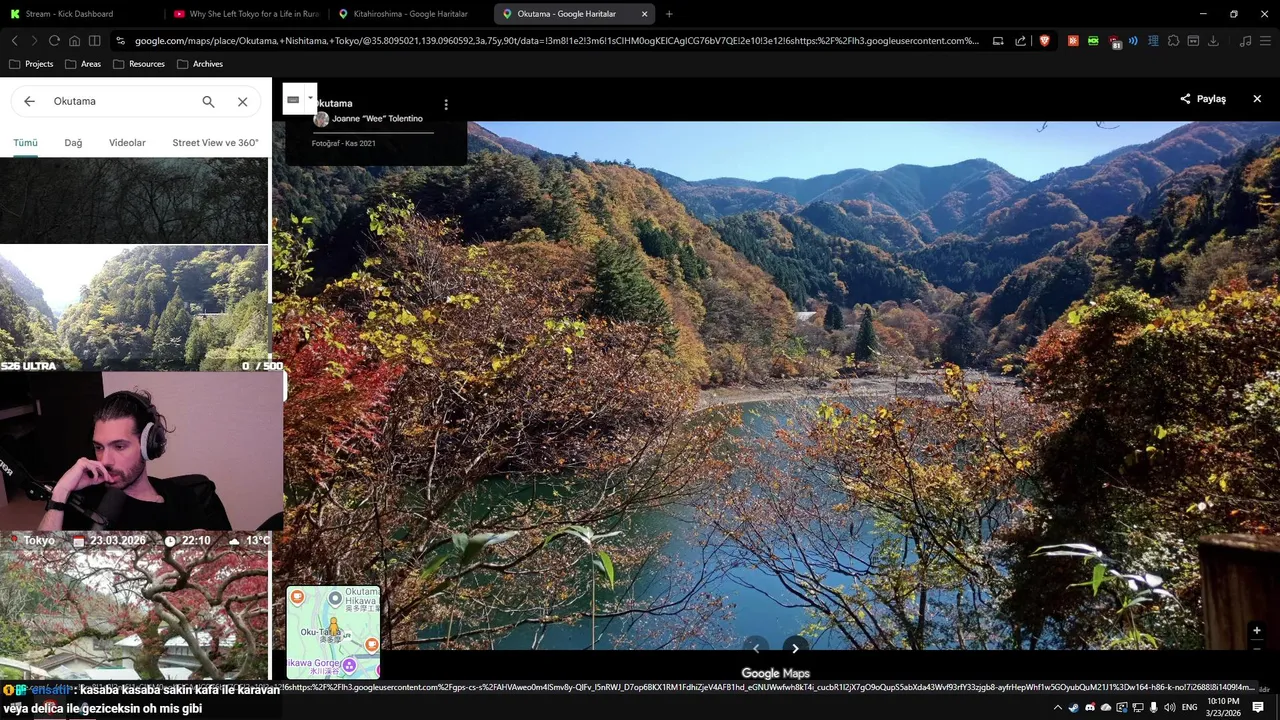1280x720 pixels.
Task: Click contributor name Joanne "Wee" Tolentino
Action: point(377,119)
